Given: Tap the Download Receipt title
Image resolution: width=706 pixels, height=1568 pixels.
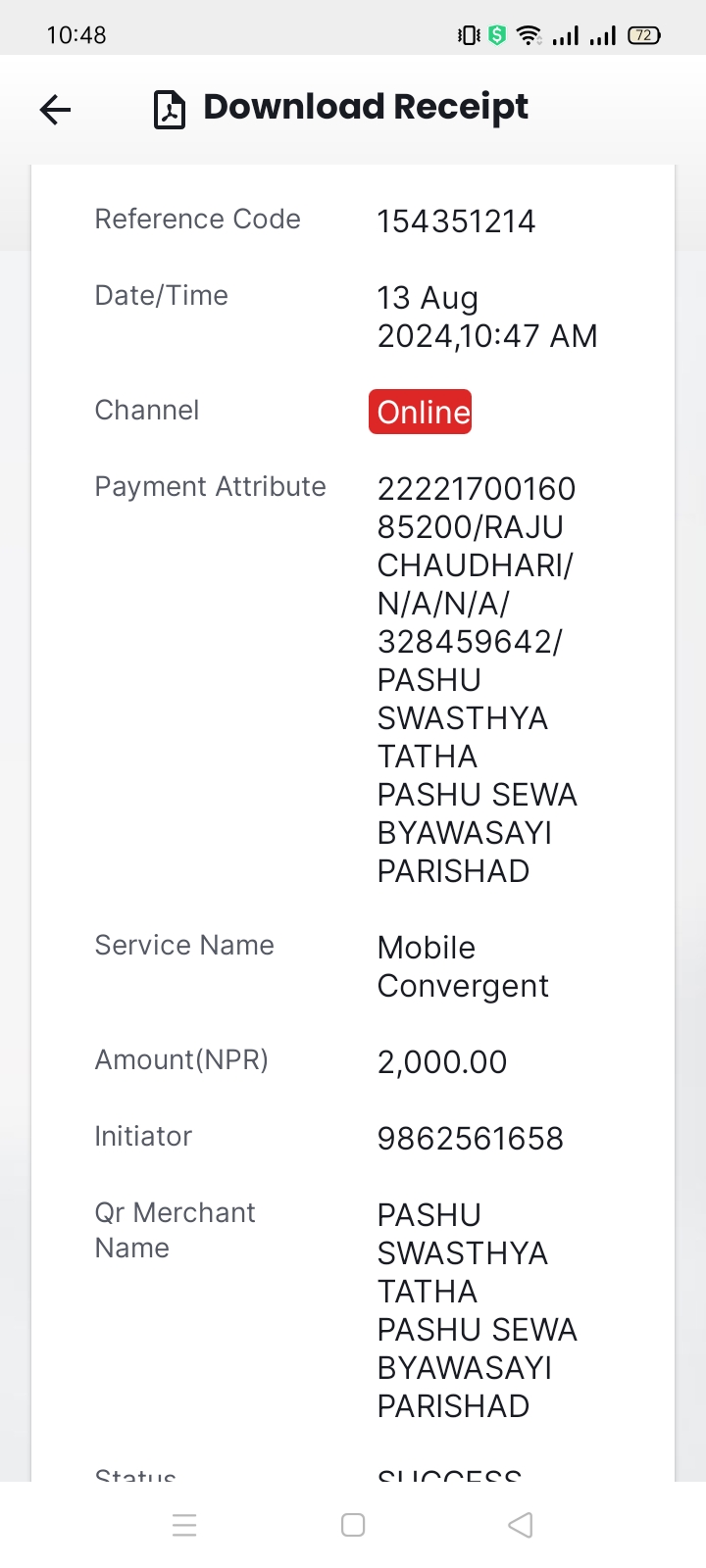Looking at the screenshot, I should [x=366, y=107].
